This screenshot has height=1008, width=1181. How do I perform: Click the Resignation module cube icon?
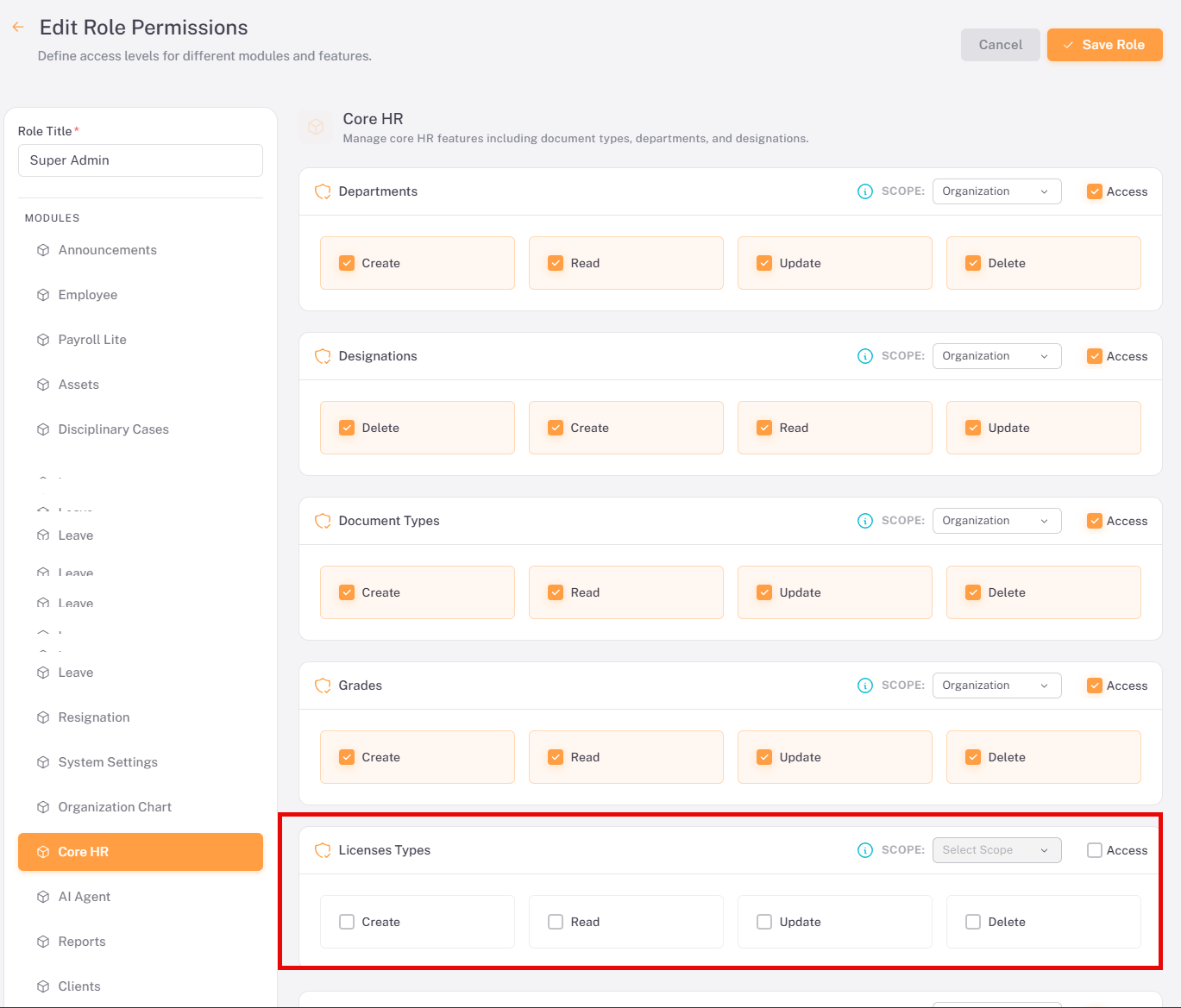click(43, 717)
